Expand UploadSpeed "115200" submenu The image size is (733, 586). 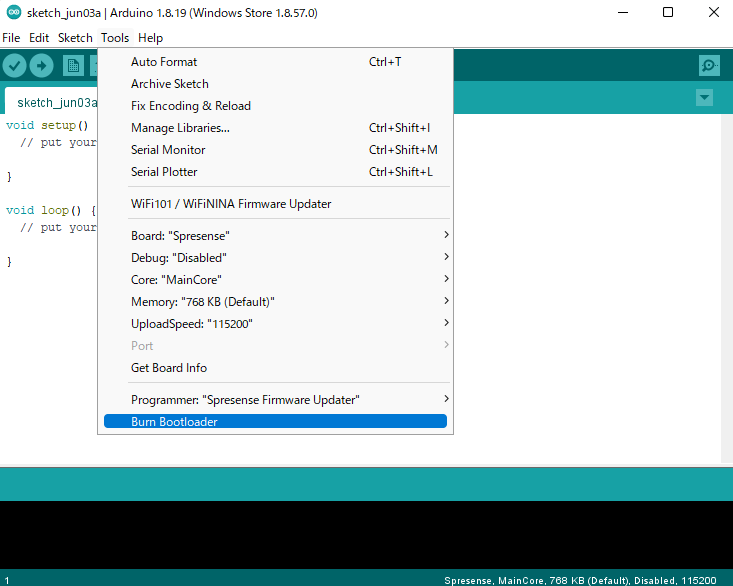click(275, 323)
